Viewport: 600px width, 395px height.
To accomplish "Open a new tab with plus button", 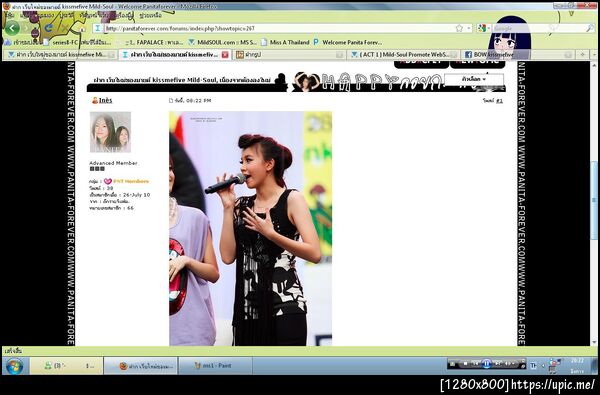I will [582, 55].
